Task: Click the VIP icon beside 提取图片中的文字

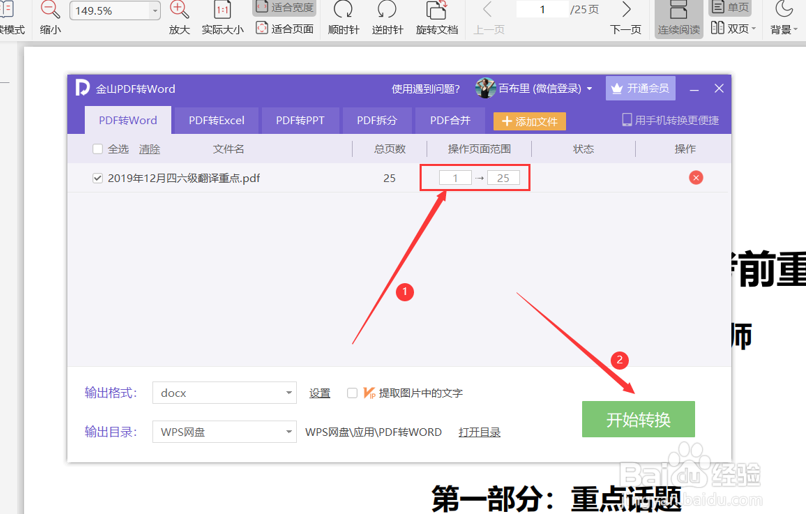Action: pos(369,393)
